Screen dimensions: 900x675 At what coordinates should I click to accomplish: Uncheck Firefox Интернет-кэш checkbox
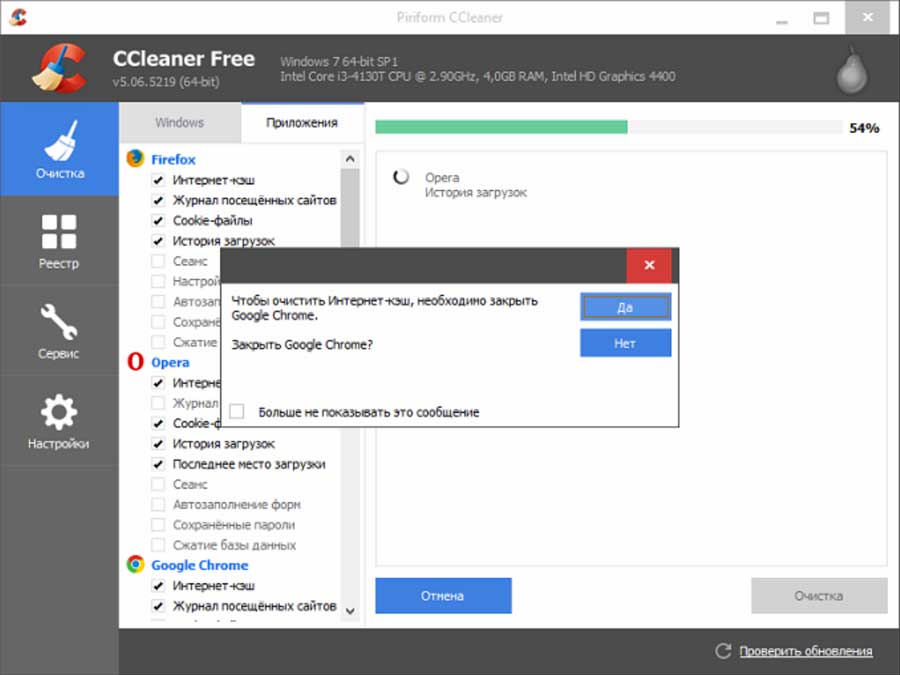158,180
